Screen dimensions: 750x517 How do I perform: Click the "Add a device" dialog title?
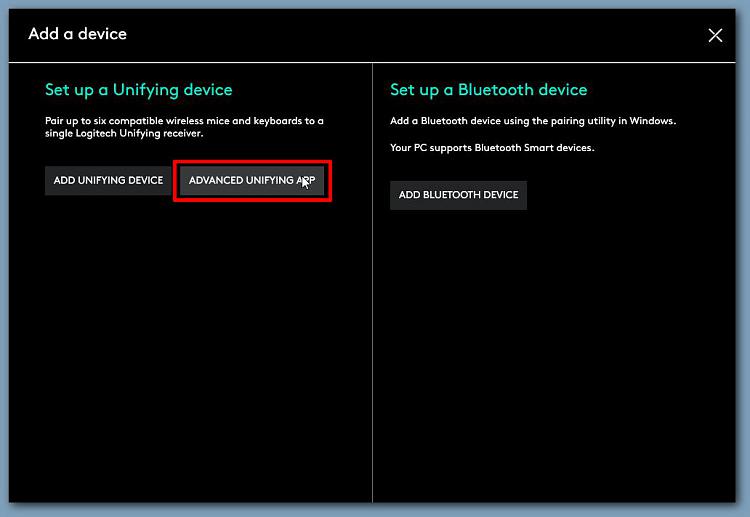(x=78, y=34)
